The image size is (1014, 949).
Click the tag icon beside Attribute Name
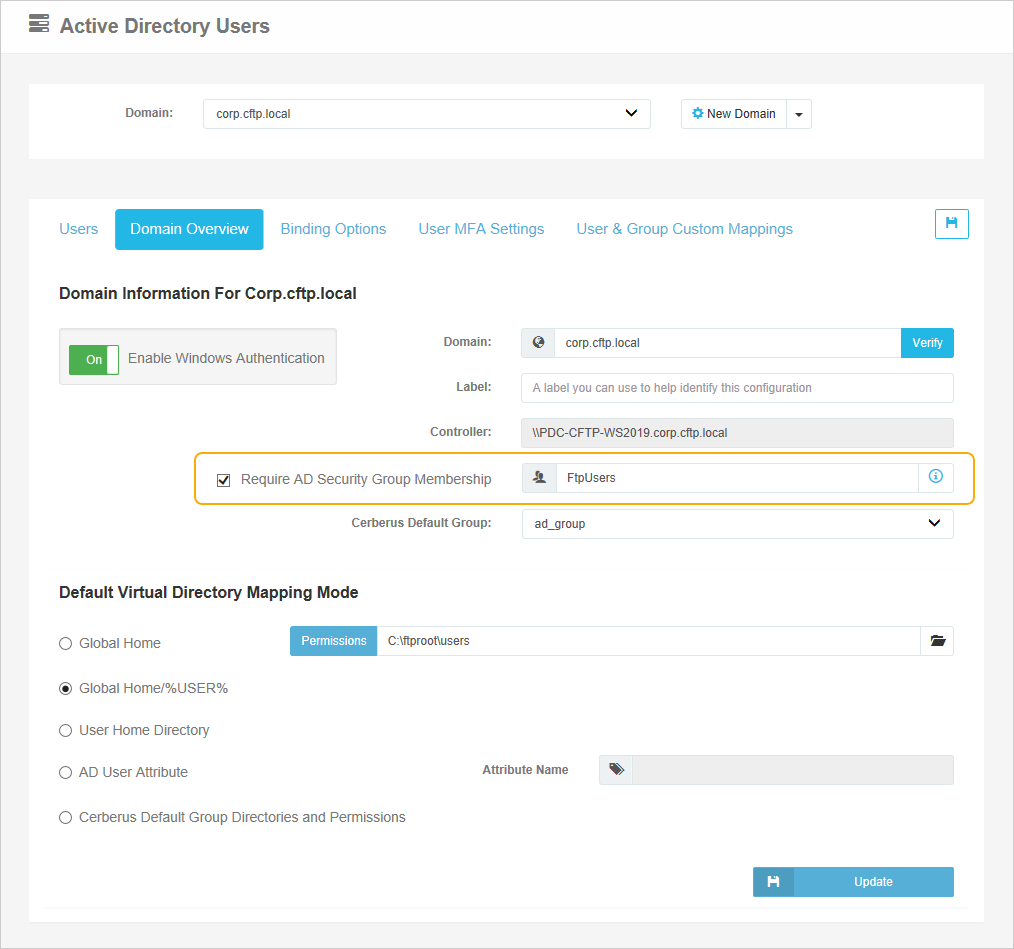pos(616,770)
